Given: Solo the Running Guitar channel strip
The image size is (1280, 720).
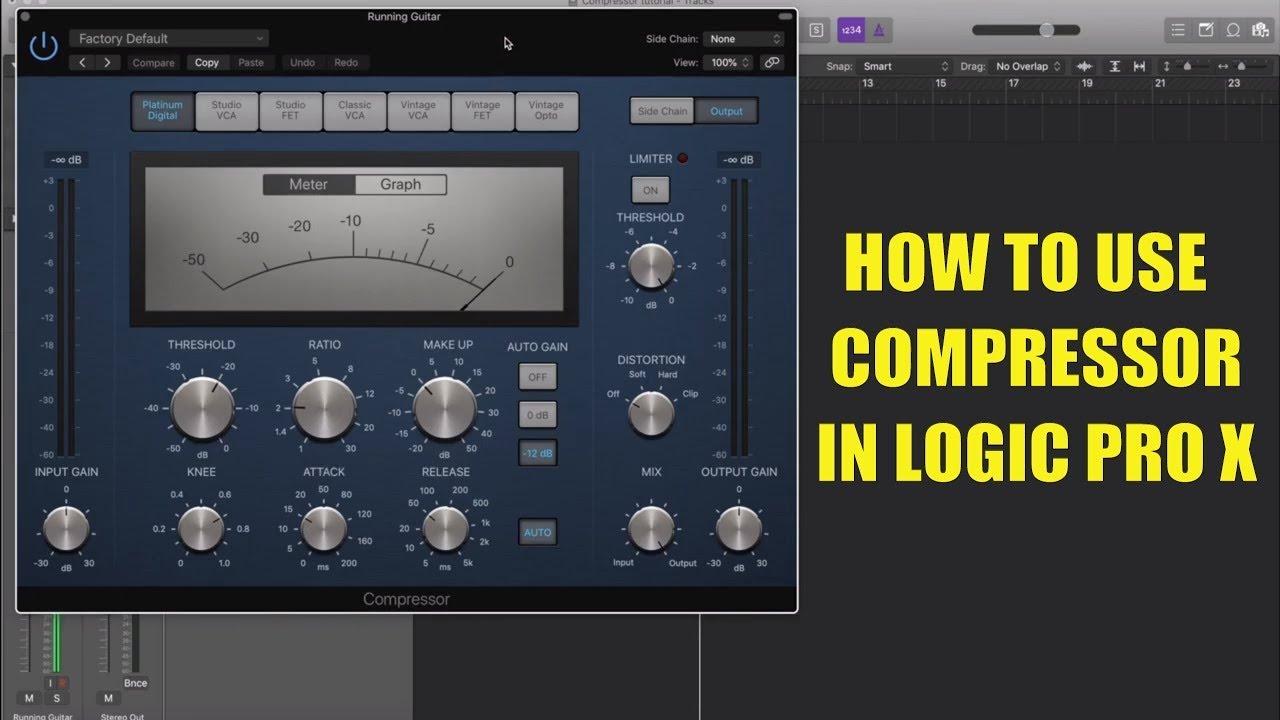Looking at the screenshot, I should pyautogui.click(x=57, y=697).
